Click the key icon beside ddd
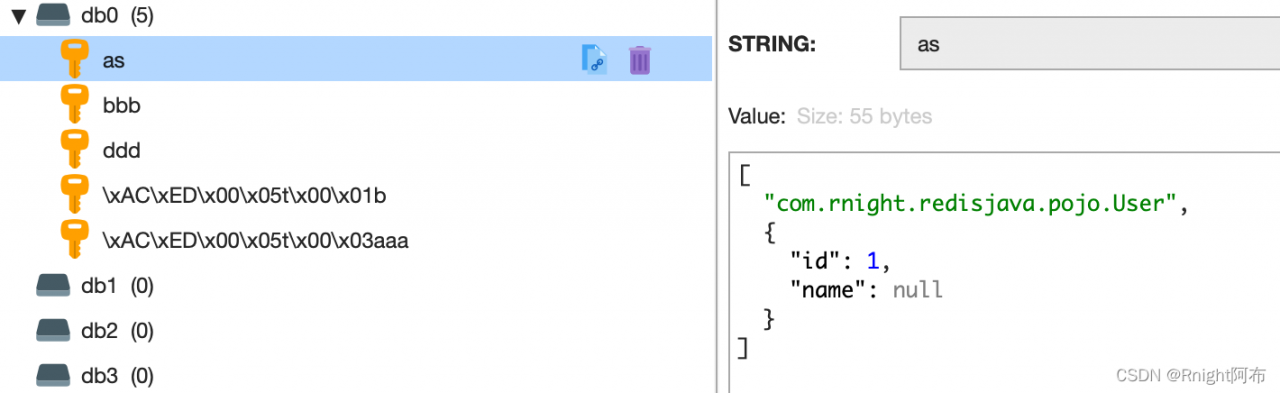The height and width of the screenshot is (393, 1280). (75, 150)
